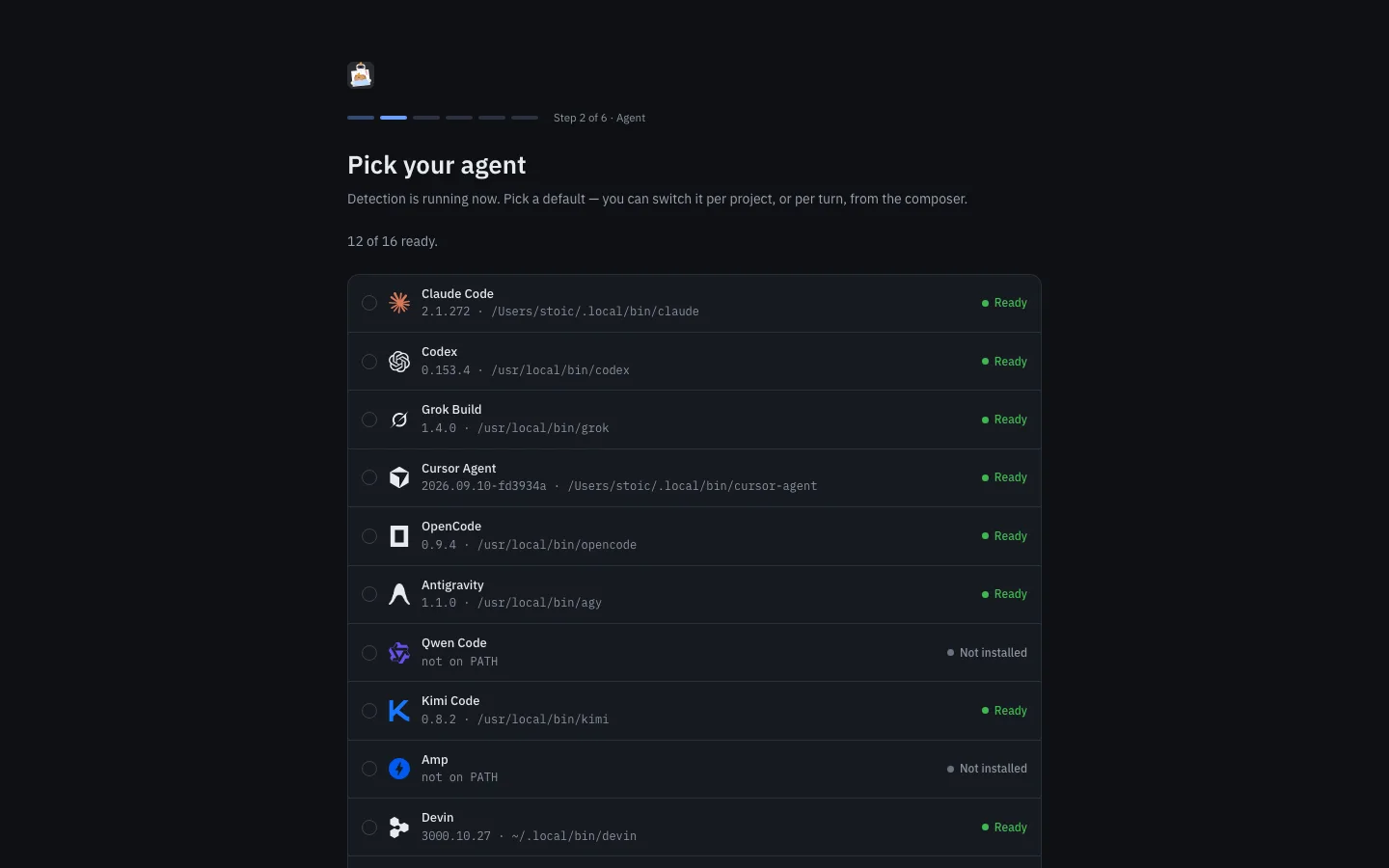Click Amp's Not installed status
1389x868 pixels.
point(987,769)
